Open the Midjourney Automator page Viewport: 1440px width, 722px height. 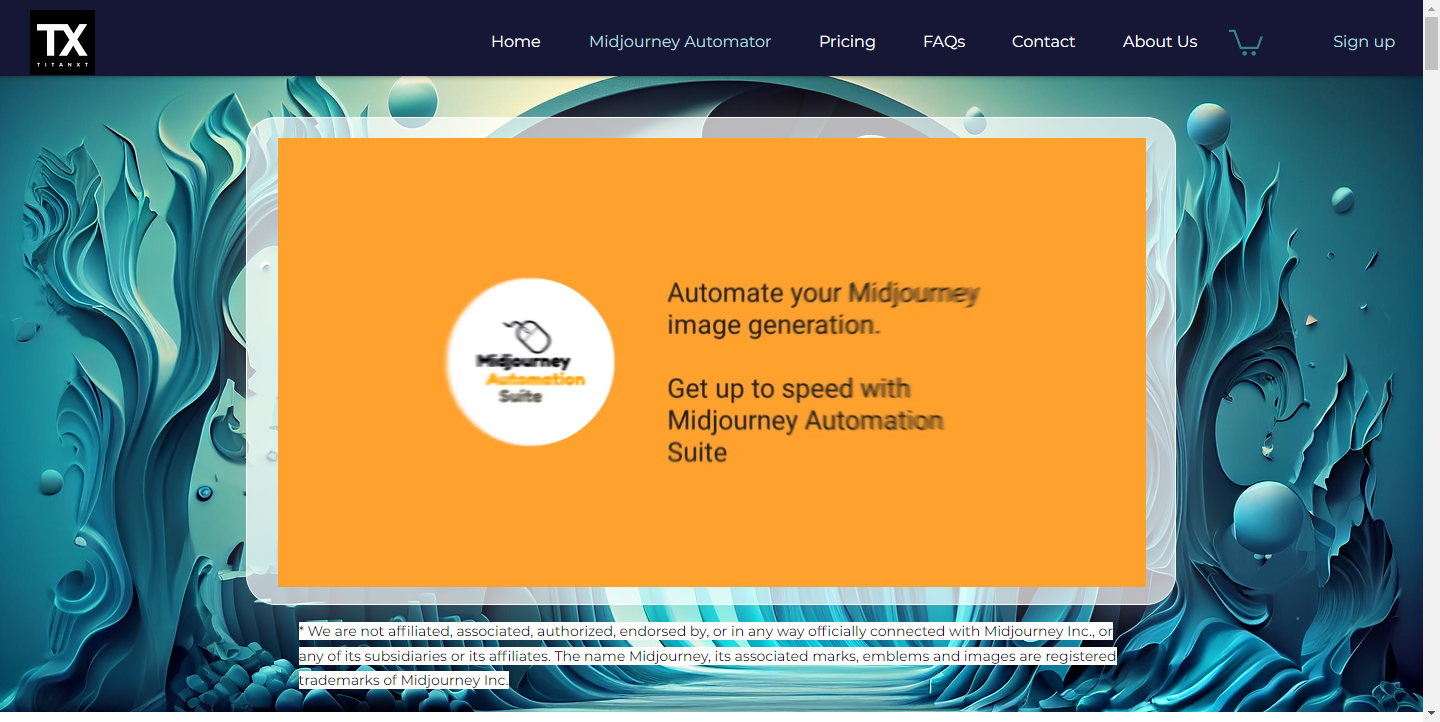click(680, 42)
